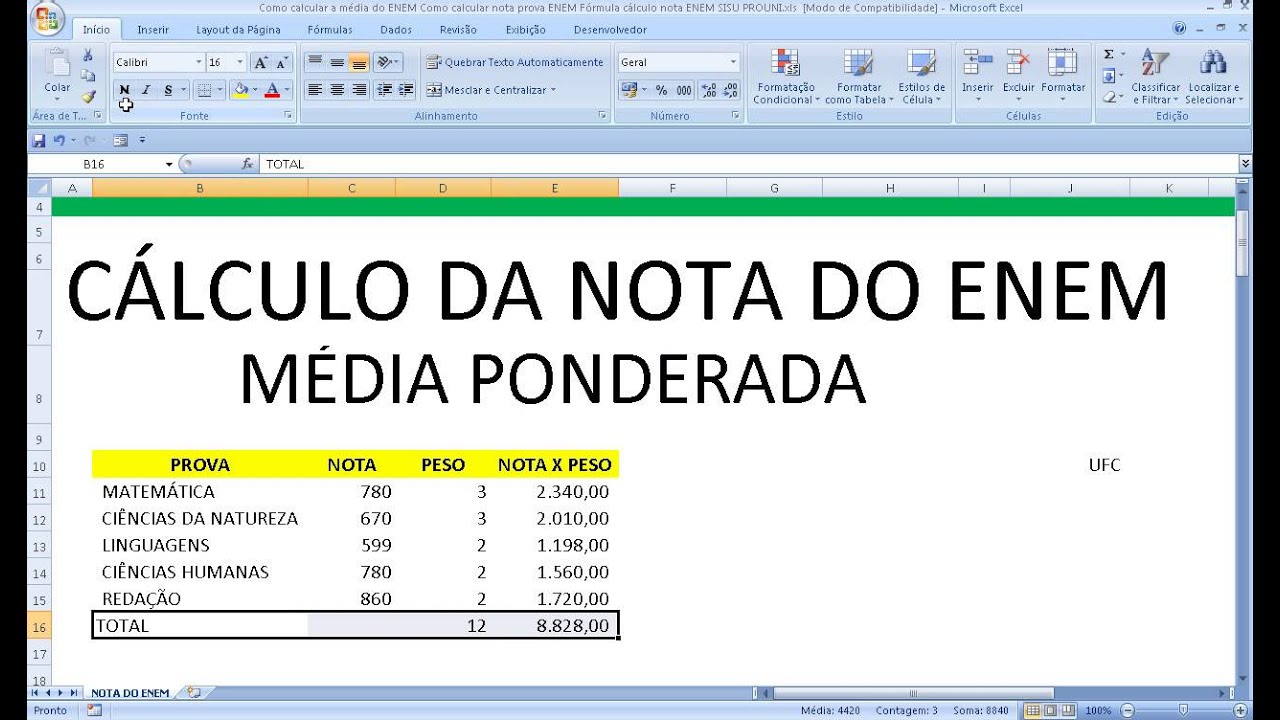The height and width of the screenshot is (720, 1280).
Task: Click the Excel Help question mark icon
Action: point(1181,29)
